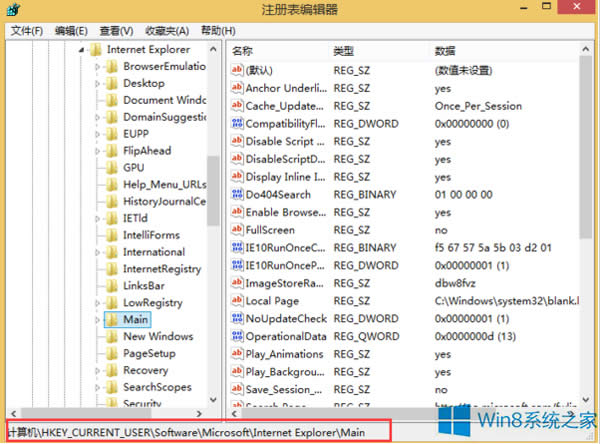Collapse the Internet Explorer tree node
The image size is (600, 444).
(82, 50)
